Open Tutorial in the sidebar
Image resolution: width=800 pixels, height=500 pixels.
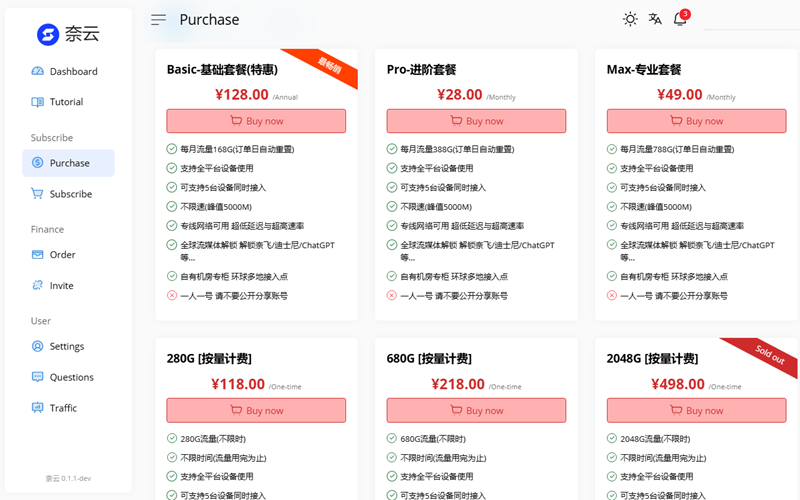point(68,102)
